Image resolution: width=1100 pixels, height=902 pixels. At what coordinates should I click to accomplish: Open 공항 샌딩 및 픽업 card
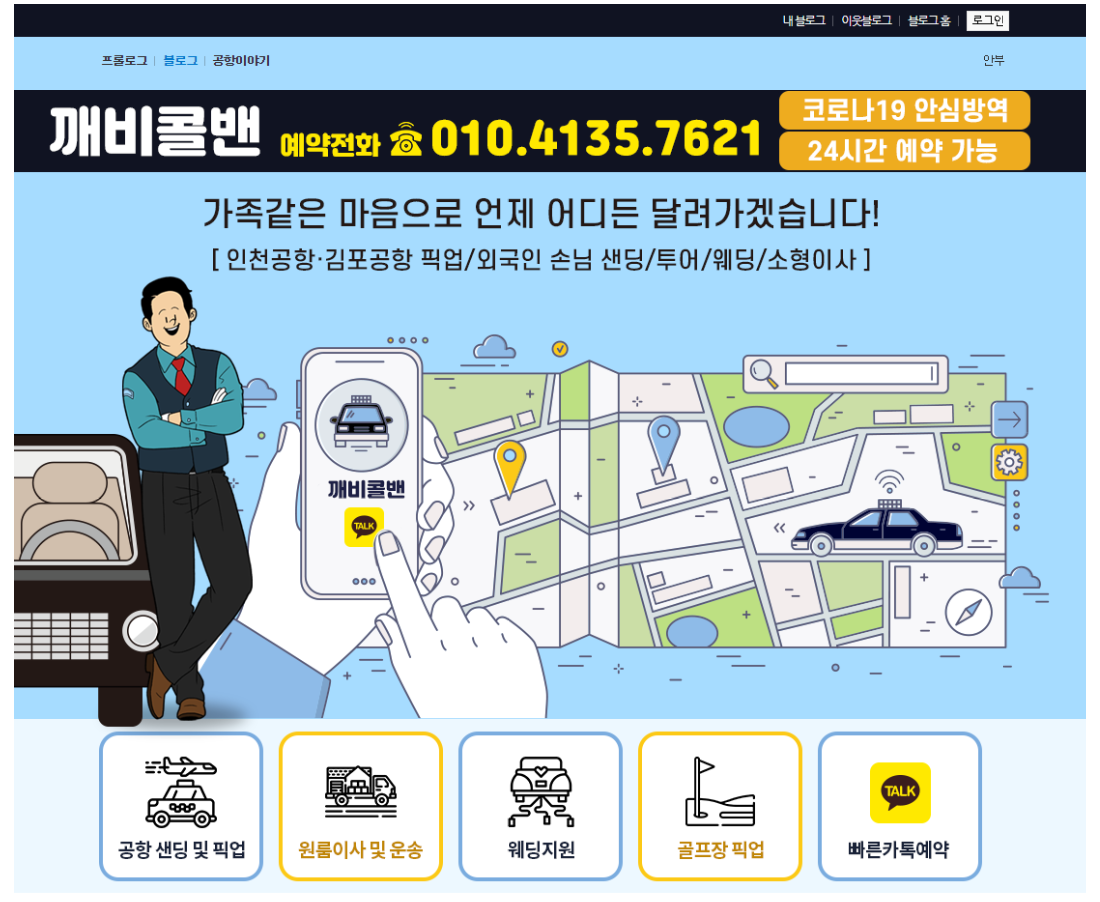[181, 806]
